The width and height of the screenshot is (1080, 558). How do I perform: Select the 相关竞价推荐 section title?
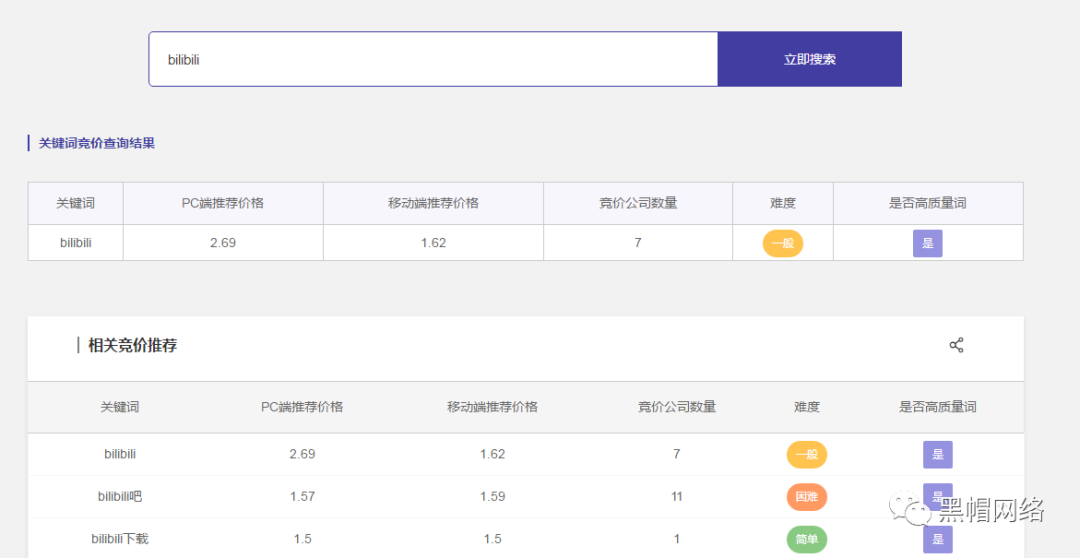tap(132, 346)
